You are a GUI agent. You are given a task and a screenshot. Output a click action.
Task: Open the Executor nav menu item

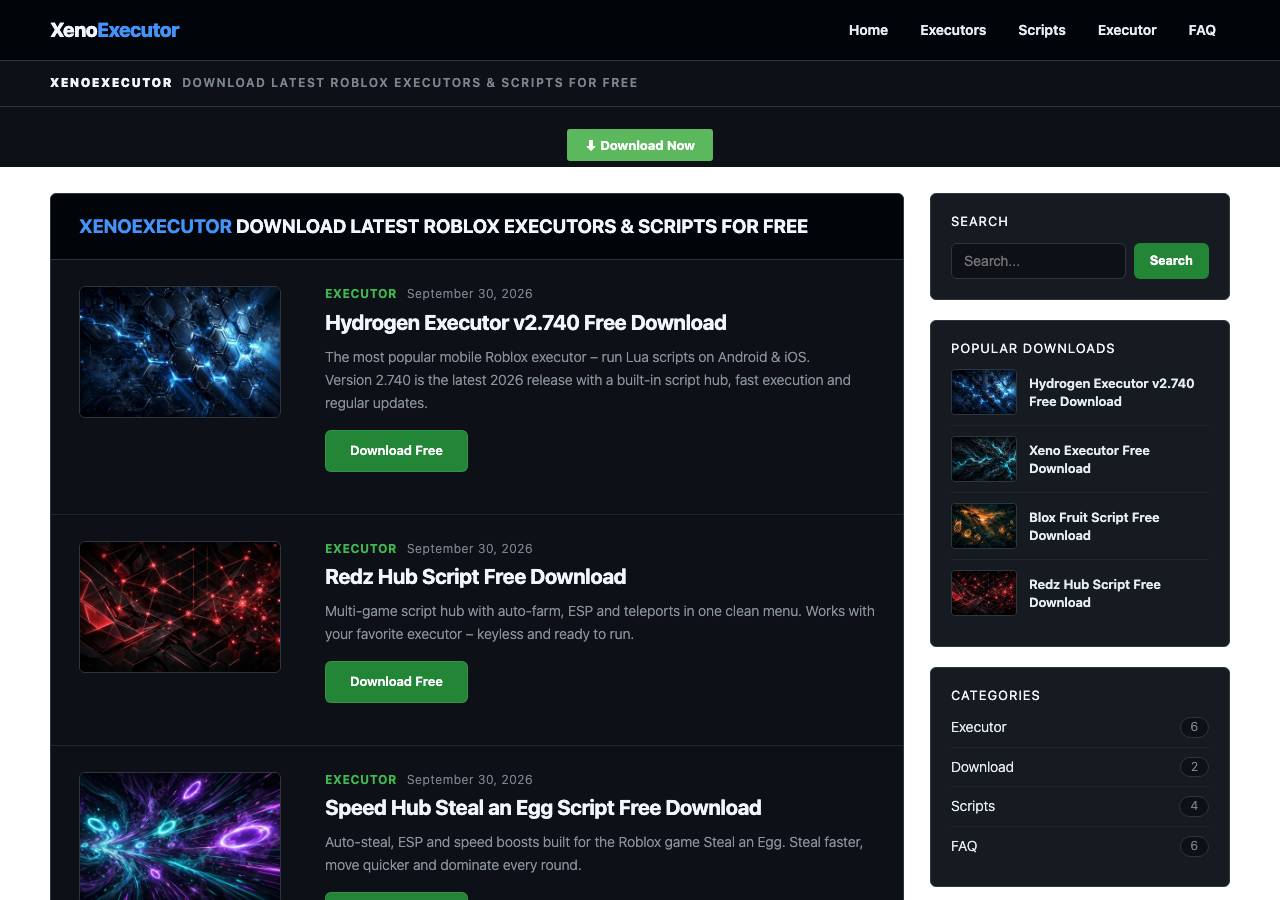coord(1127,30)
